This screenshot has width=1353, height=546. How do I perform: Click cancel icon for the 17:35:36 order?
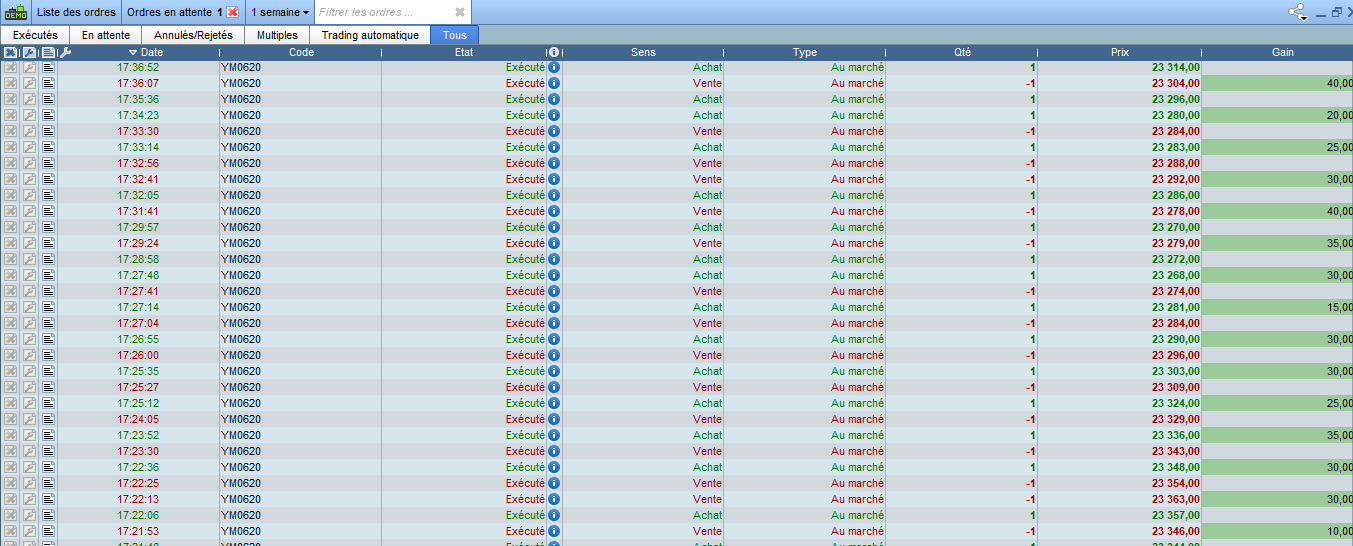[10, 99]
